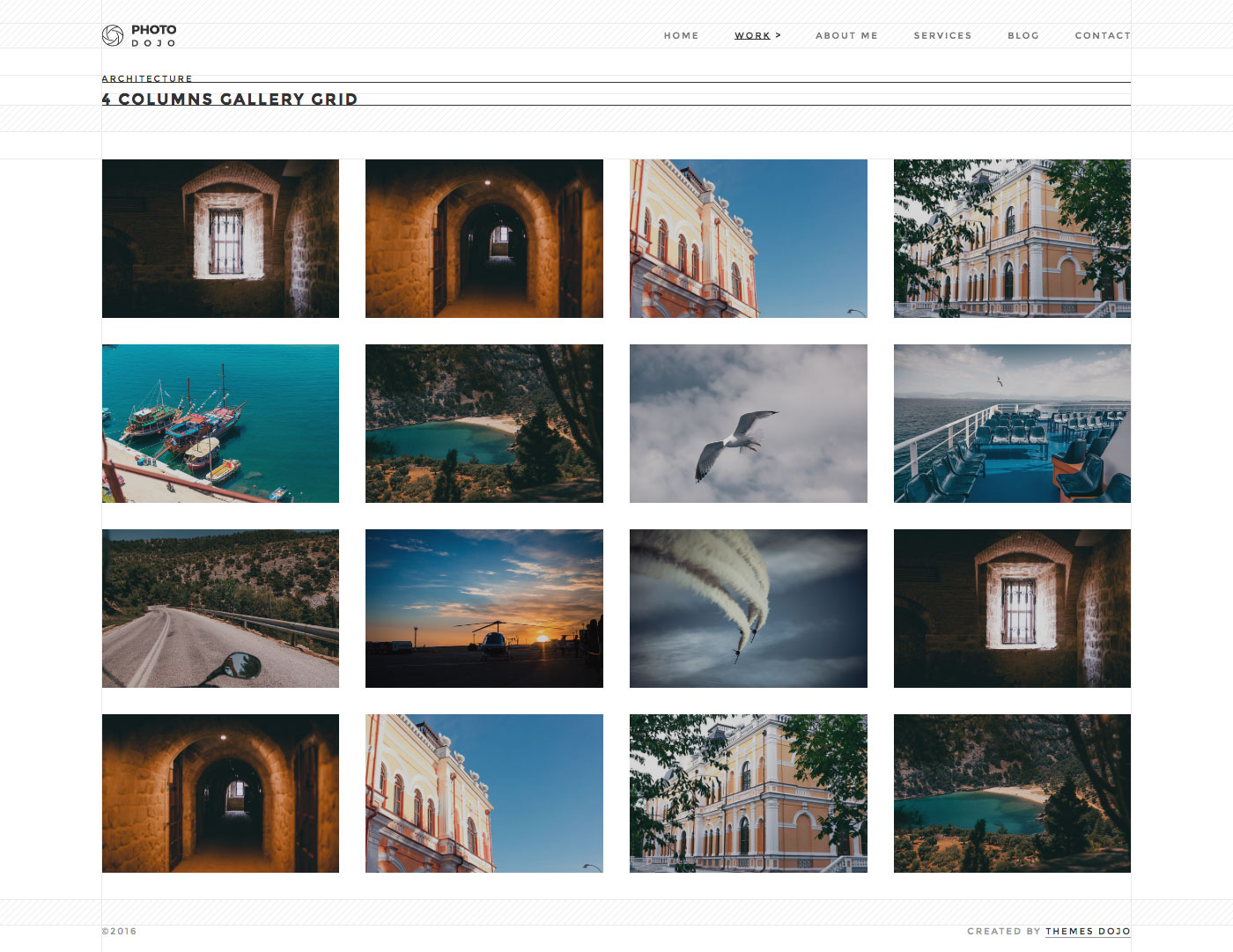Go to the About Me page

pos(847,36)
